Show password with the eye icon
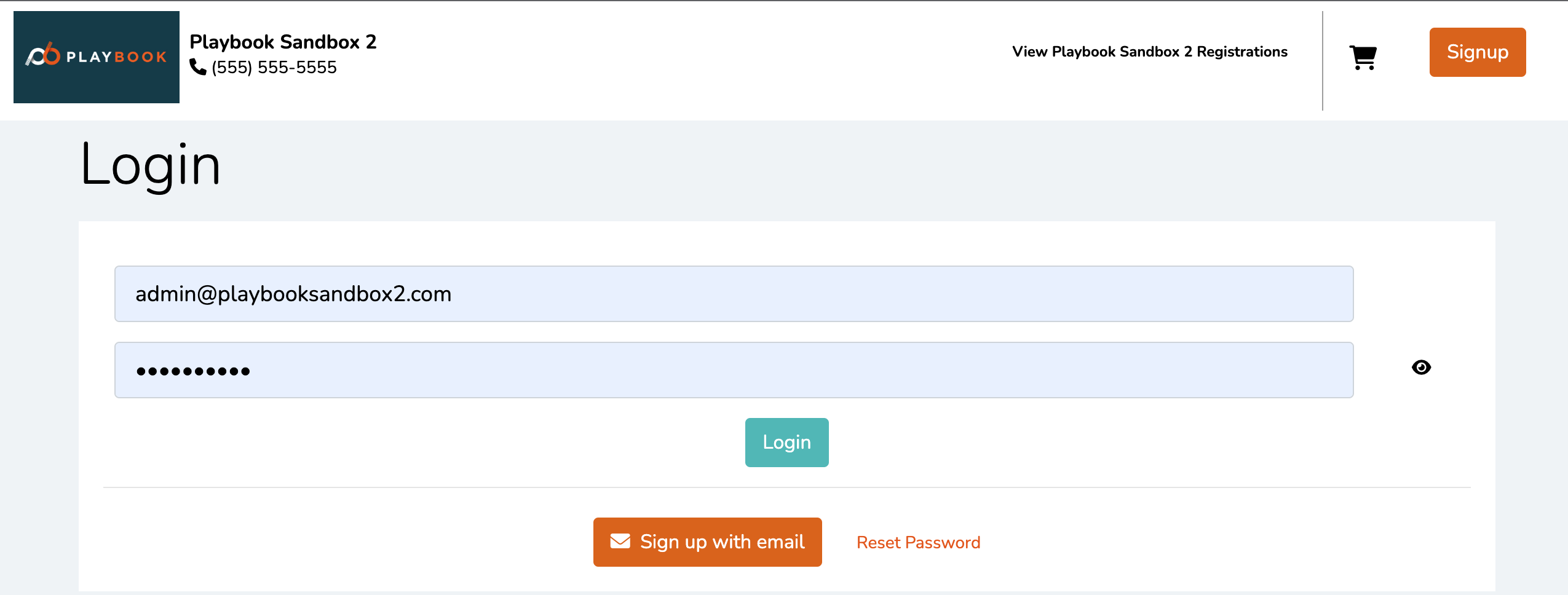1568x595 pixels. pos(1421,368)
